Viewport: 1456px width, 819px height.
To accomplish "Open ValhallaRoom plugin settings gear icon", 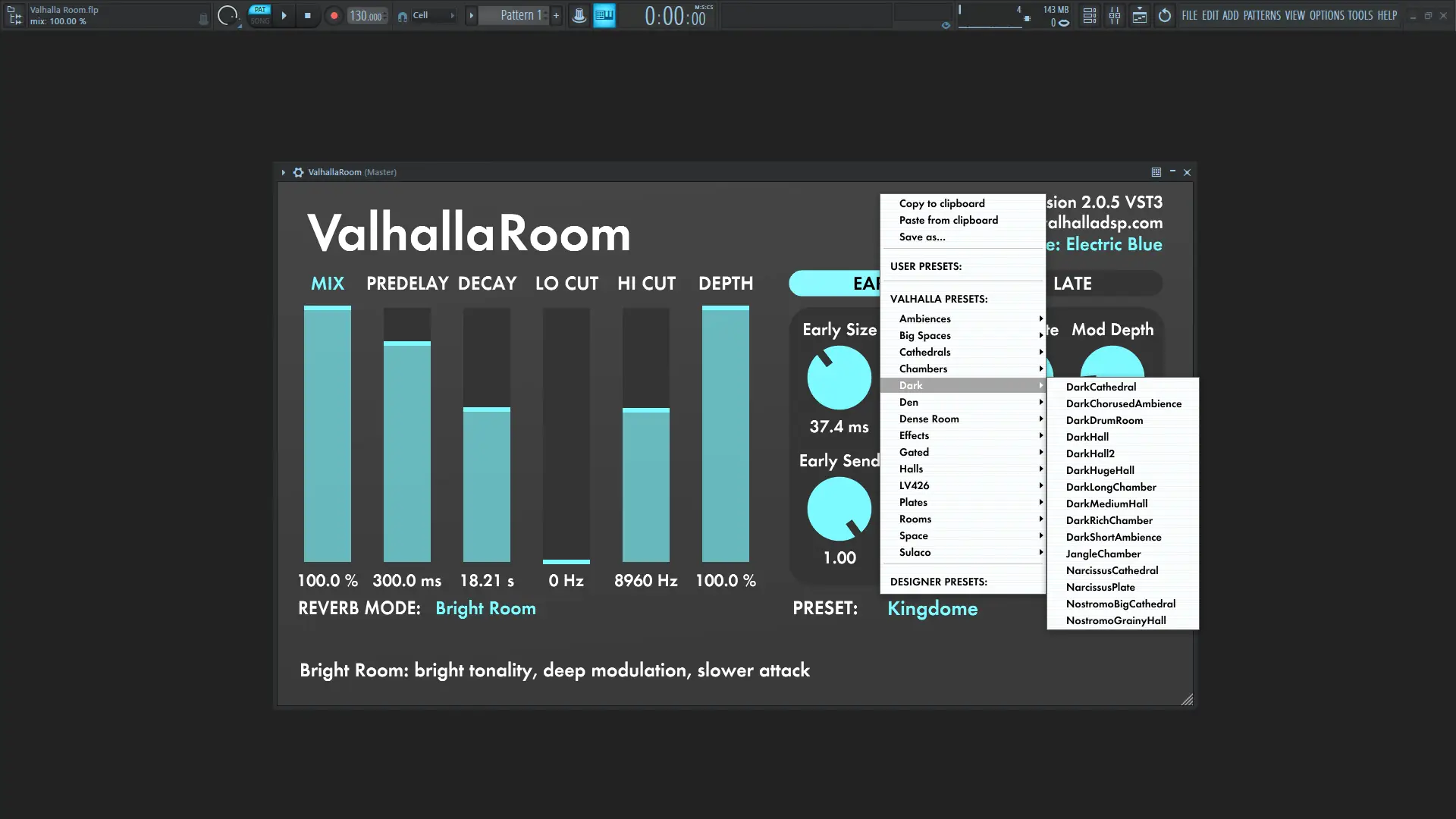I will pos(299,172).
